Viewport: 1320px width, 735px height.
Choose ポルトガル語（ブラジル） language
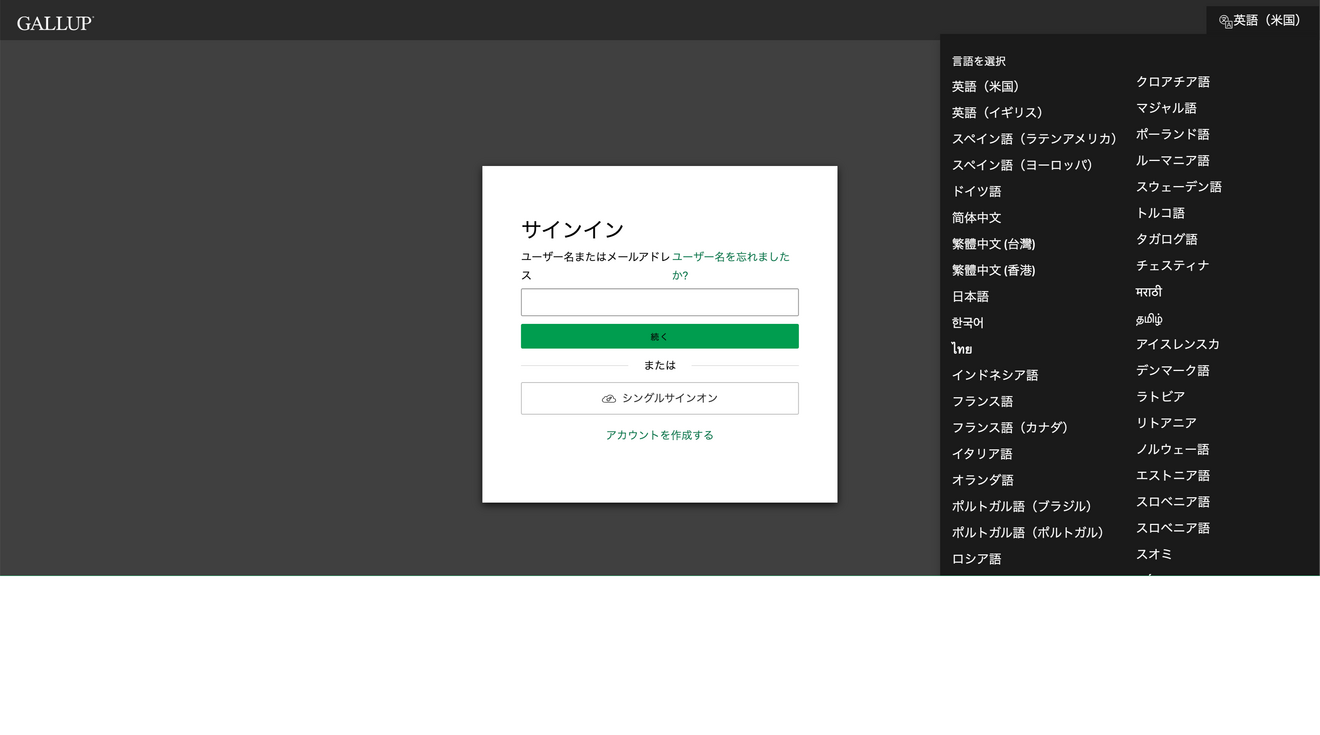(x=1022, y=506)
